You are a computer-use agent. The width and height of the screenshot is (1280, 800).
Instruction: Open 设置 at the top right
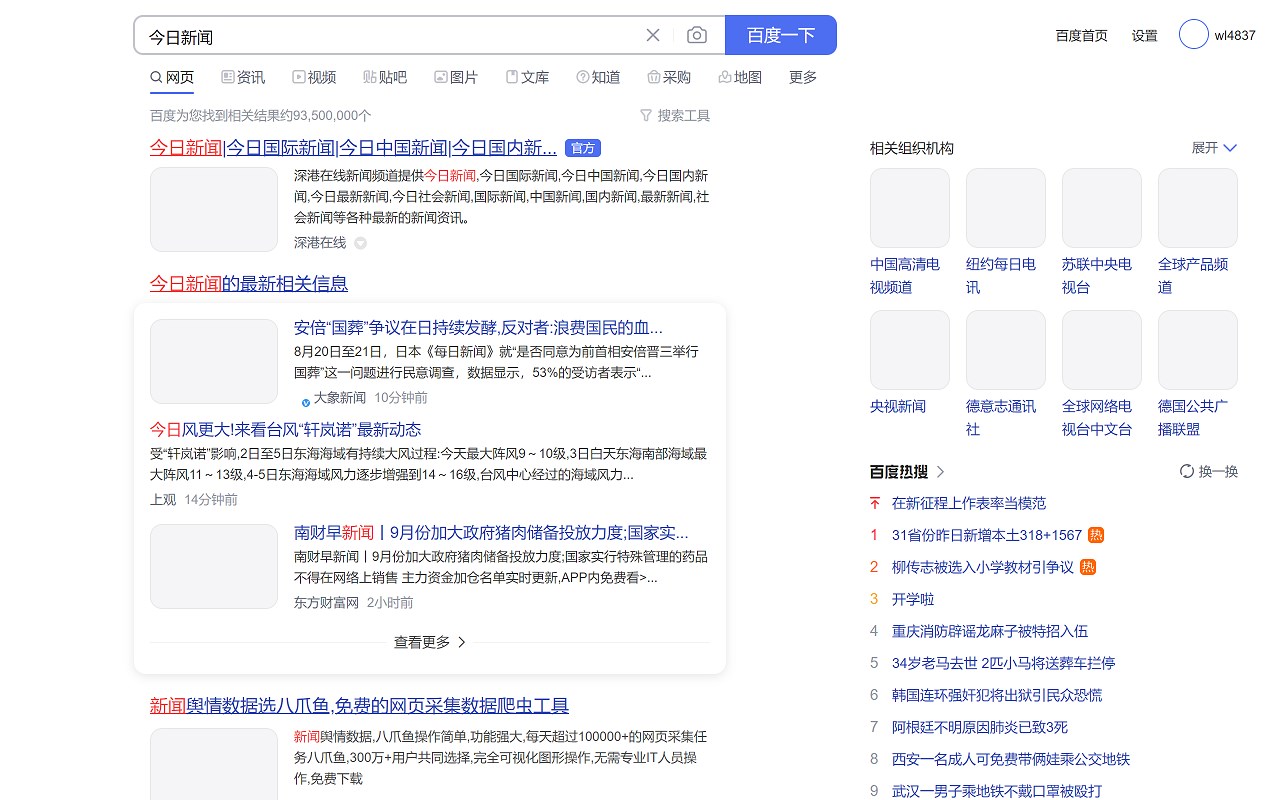(x=1144, y=34)
